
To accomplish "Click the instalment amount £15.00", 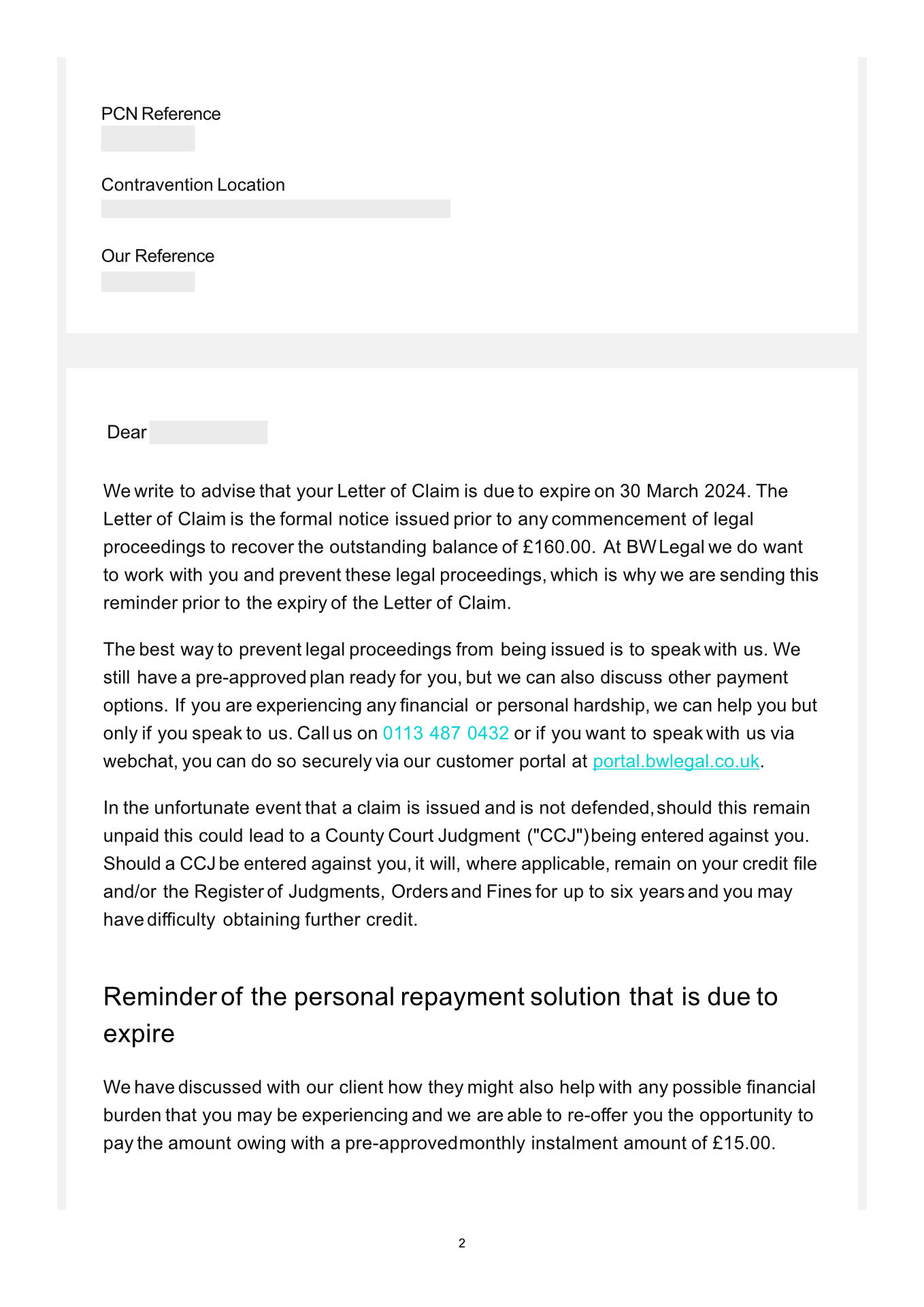I will click(742, 1143).
